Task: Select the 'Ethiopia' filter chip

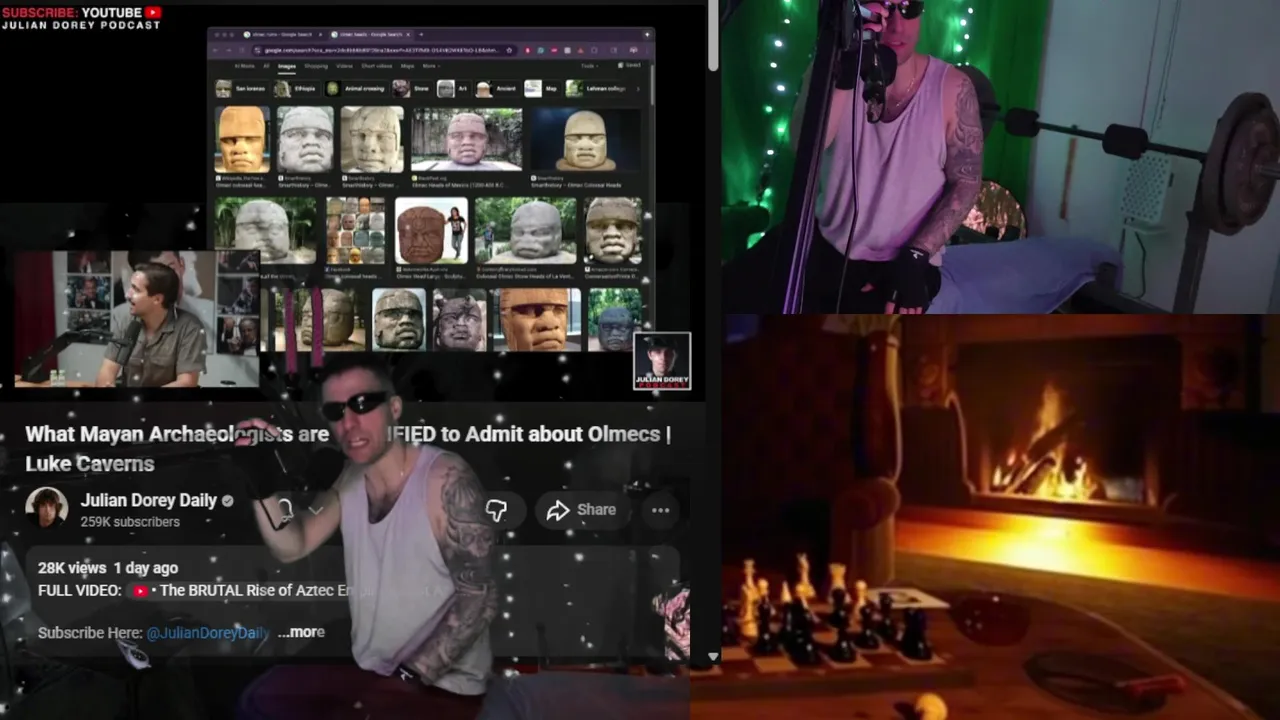Action: [x=295, y=89]
